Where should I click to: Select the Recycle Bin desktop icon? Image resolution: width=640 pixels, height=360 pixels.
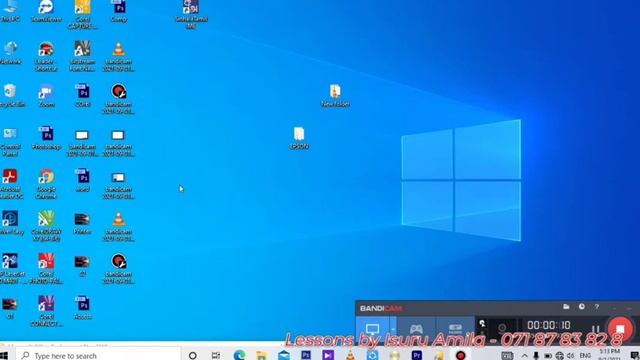pos(10,96)
